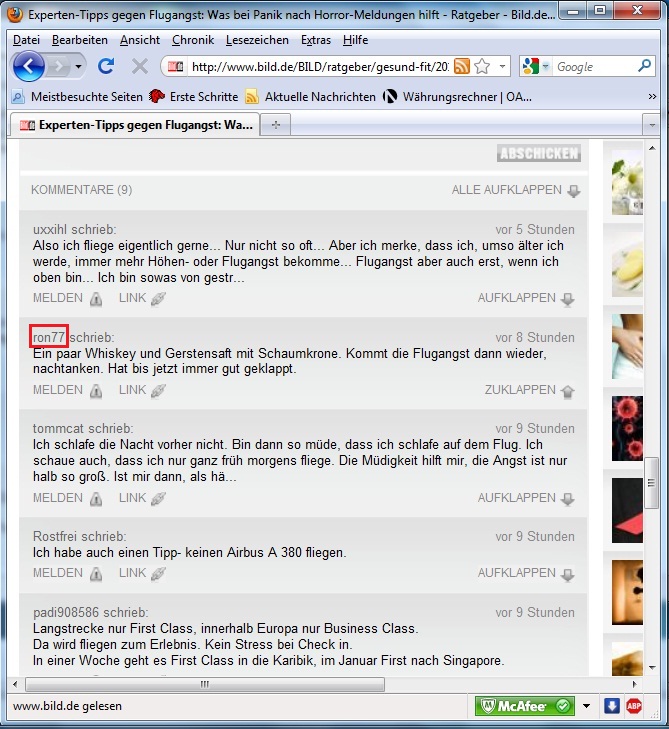Open the Chronik menu

click(192, 40)
